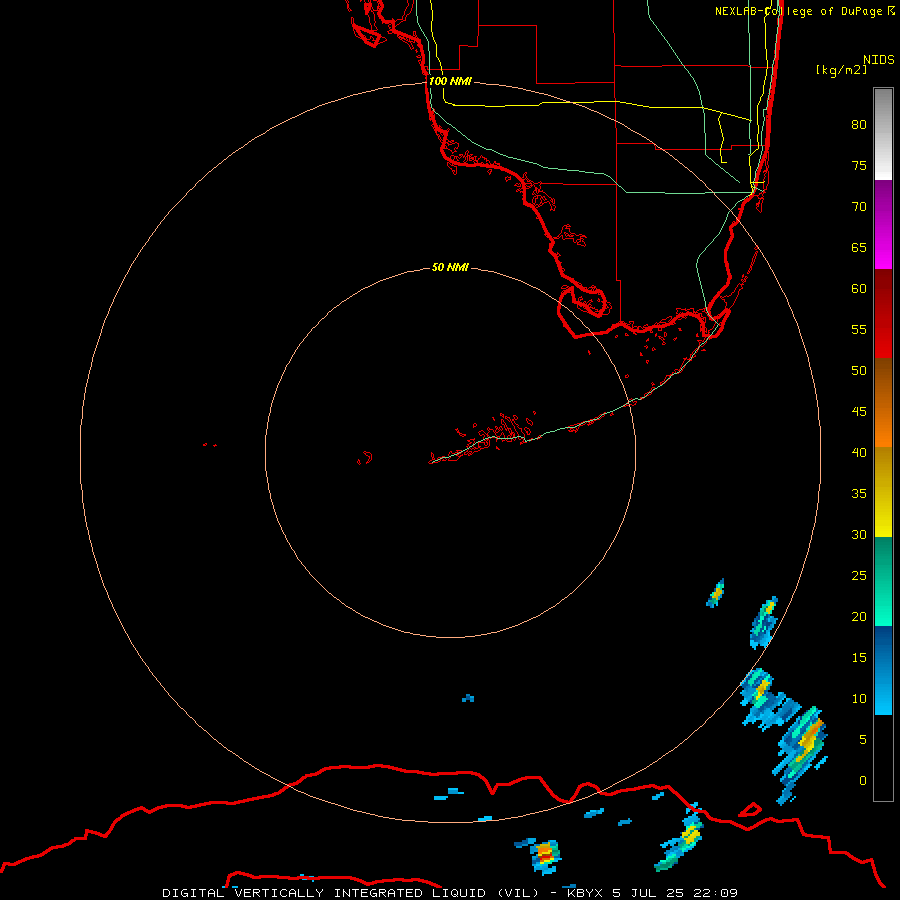Image resolution: width=900 pixels, height=900 pixels.
Task: Click the scale value 15
Action: (859, 658)
